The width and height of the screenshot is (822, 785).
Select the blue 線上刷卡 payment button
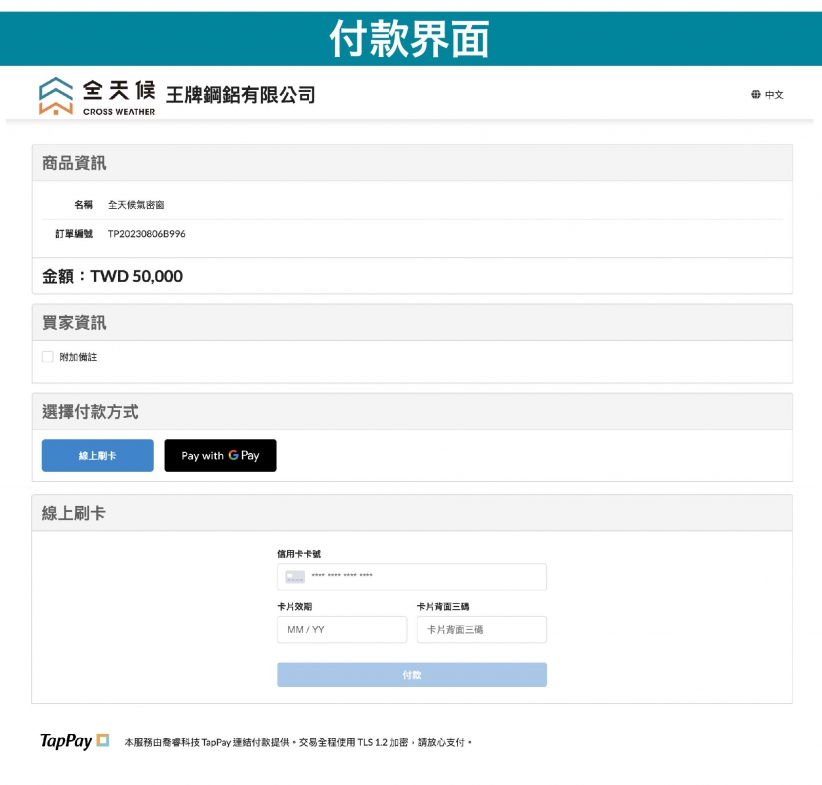(x=97, y=456)
